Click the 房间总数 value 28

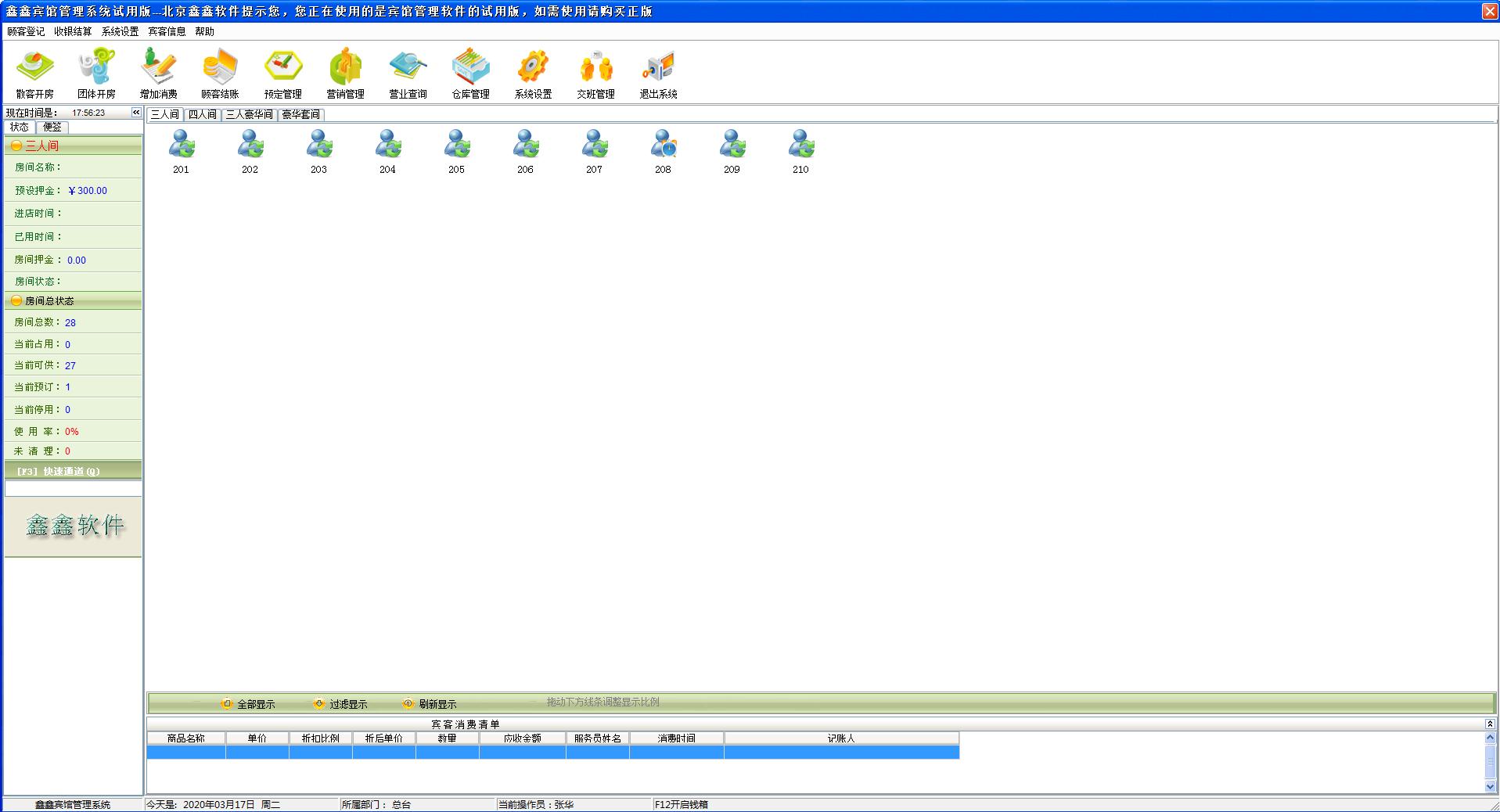pos(70,322)
